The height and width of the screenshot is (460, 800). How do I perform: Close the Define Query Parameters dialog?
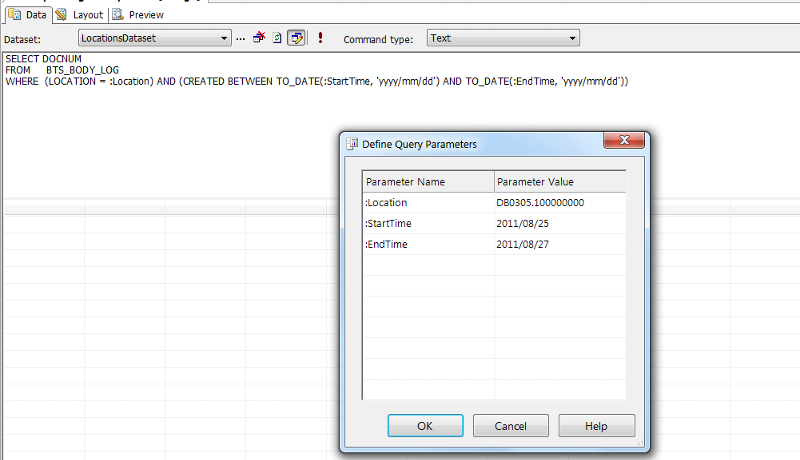pyautogui.click(x=624, y=140)
